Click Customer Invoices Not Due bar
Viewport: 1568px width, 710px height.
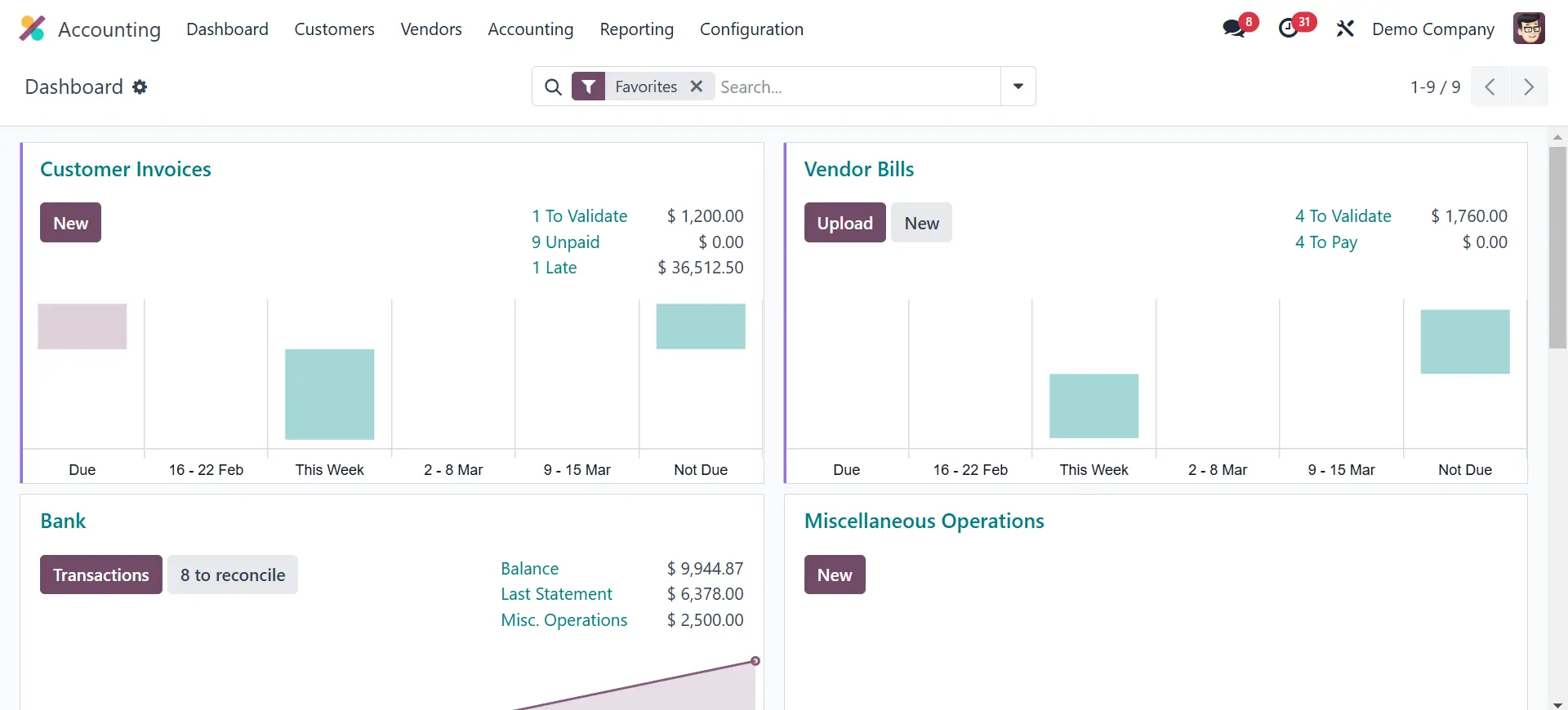click(701, 326)
